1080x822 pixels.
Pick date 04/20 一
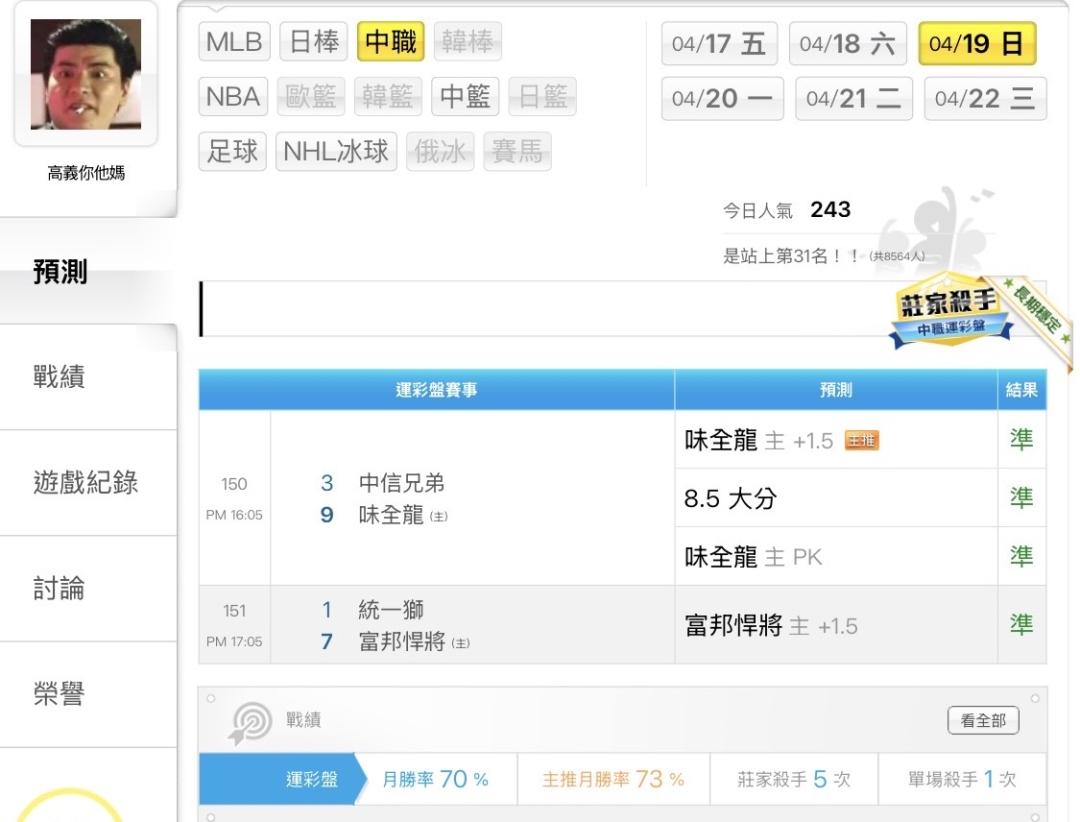coord(719,99)
